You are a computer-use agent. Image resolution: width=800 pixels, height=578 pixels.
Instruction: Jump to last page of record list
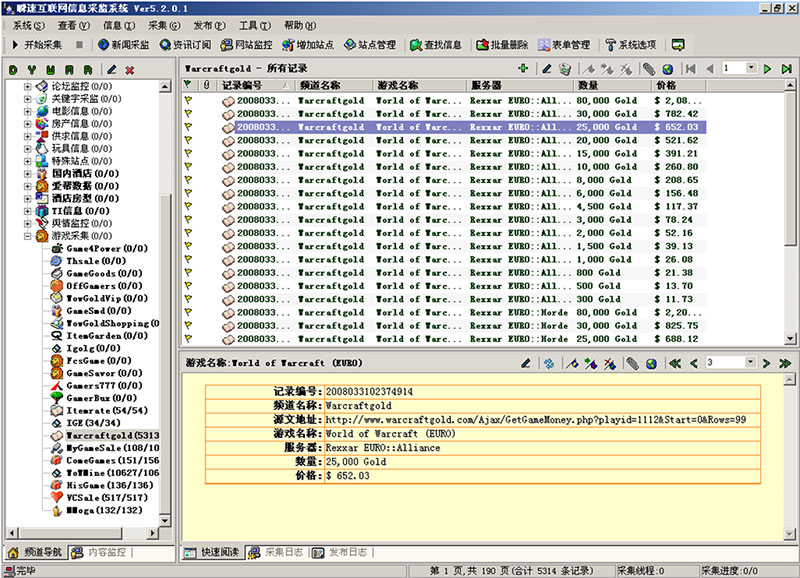point(786,68)
